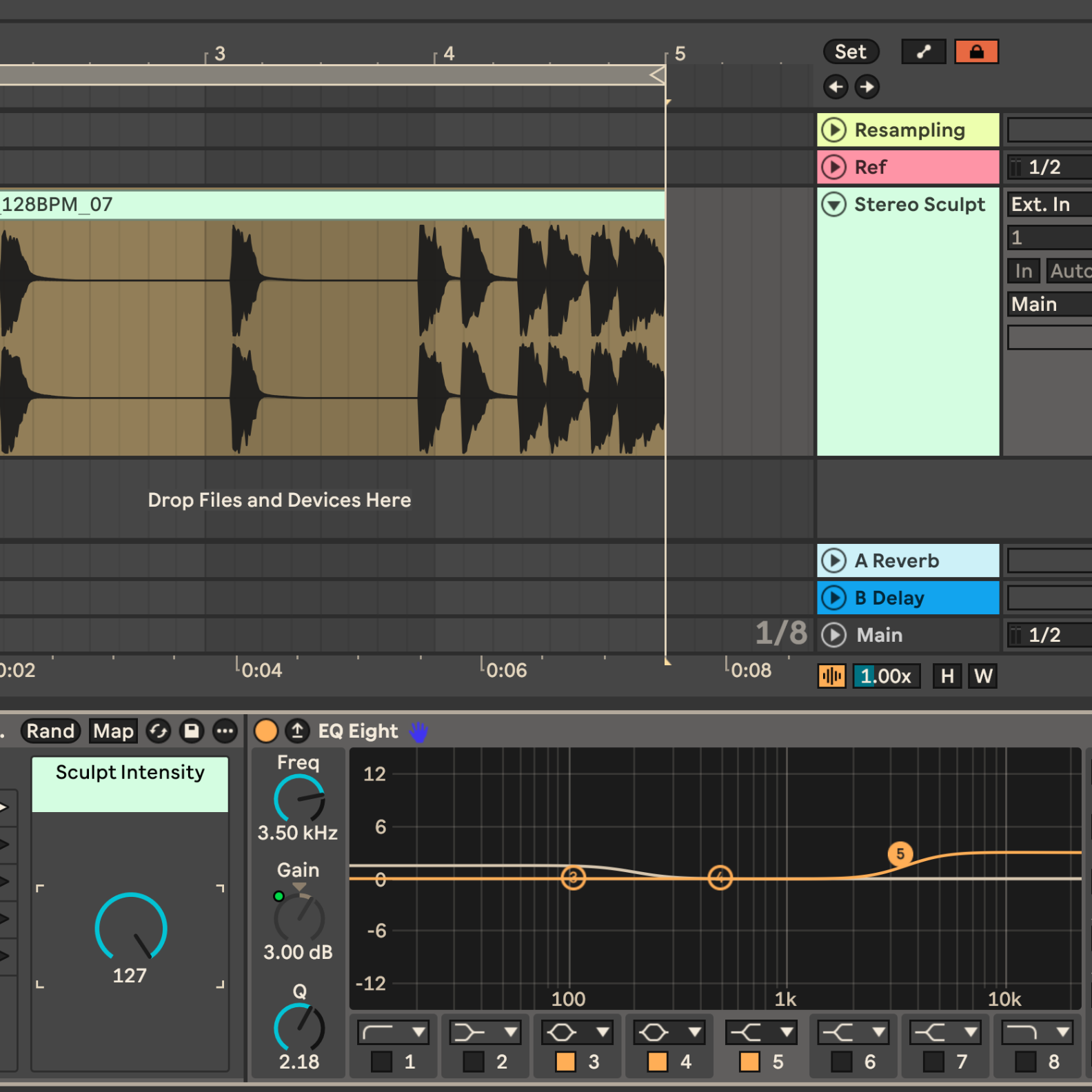Disable EQ filter band 3

[565, 1062]
